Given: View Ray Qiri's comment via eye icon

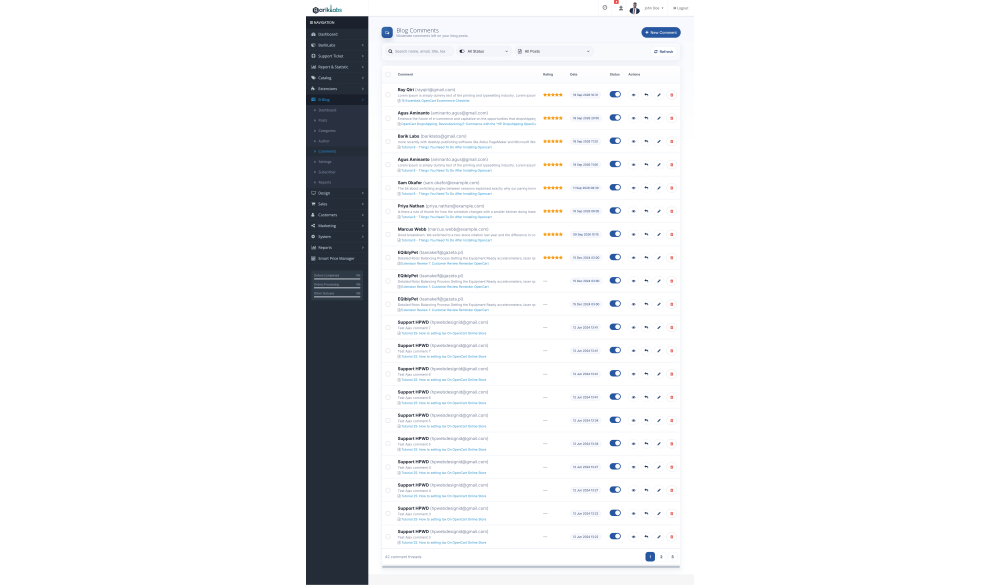Looking at the screenshot, I should (x=633, y=95).
